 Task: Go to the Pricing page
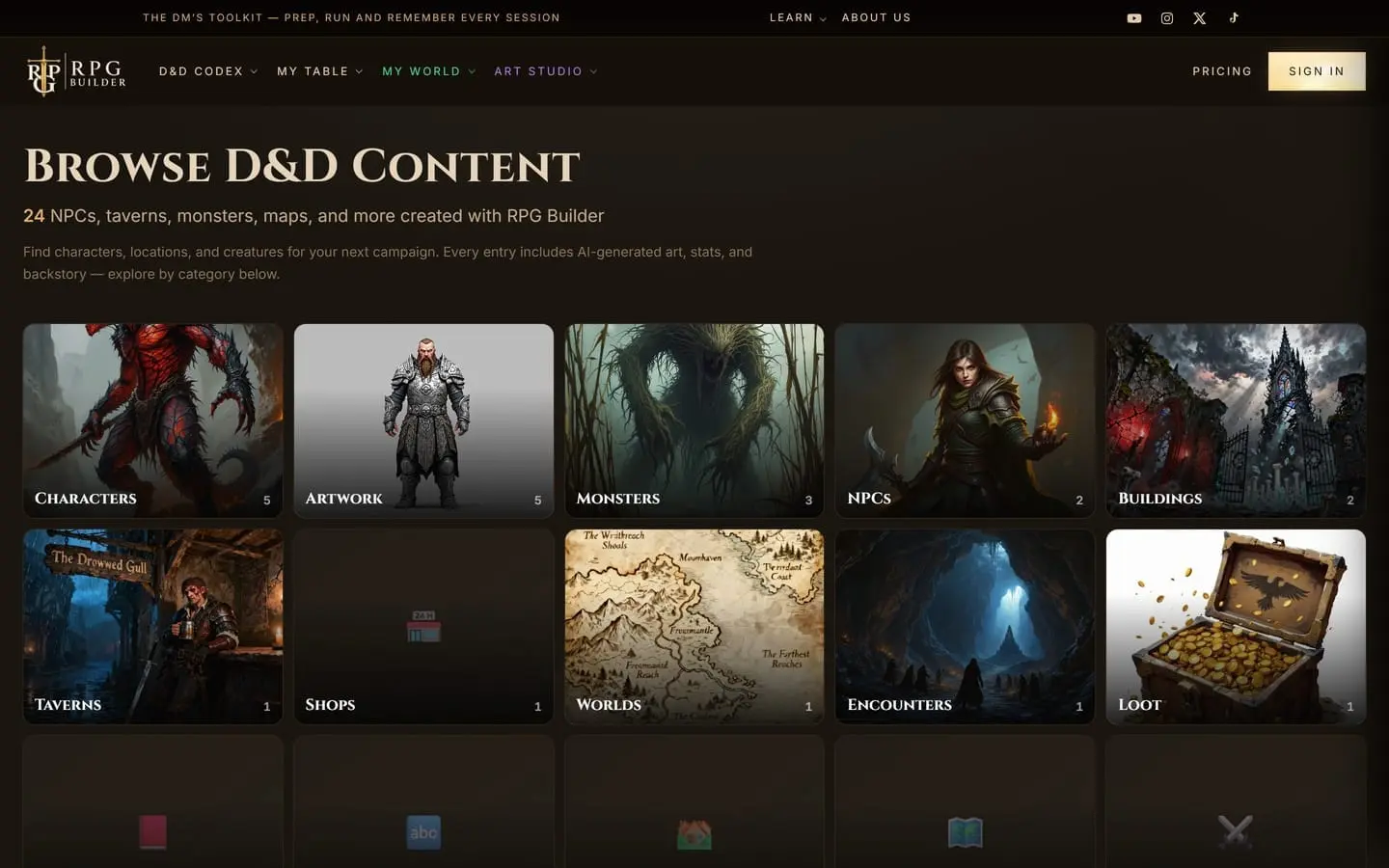click(x=1222, y=71)
